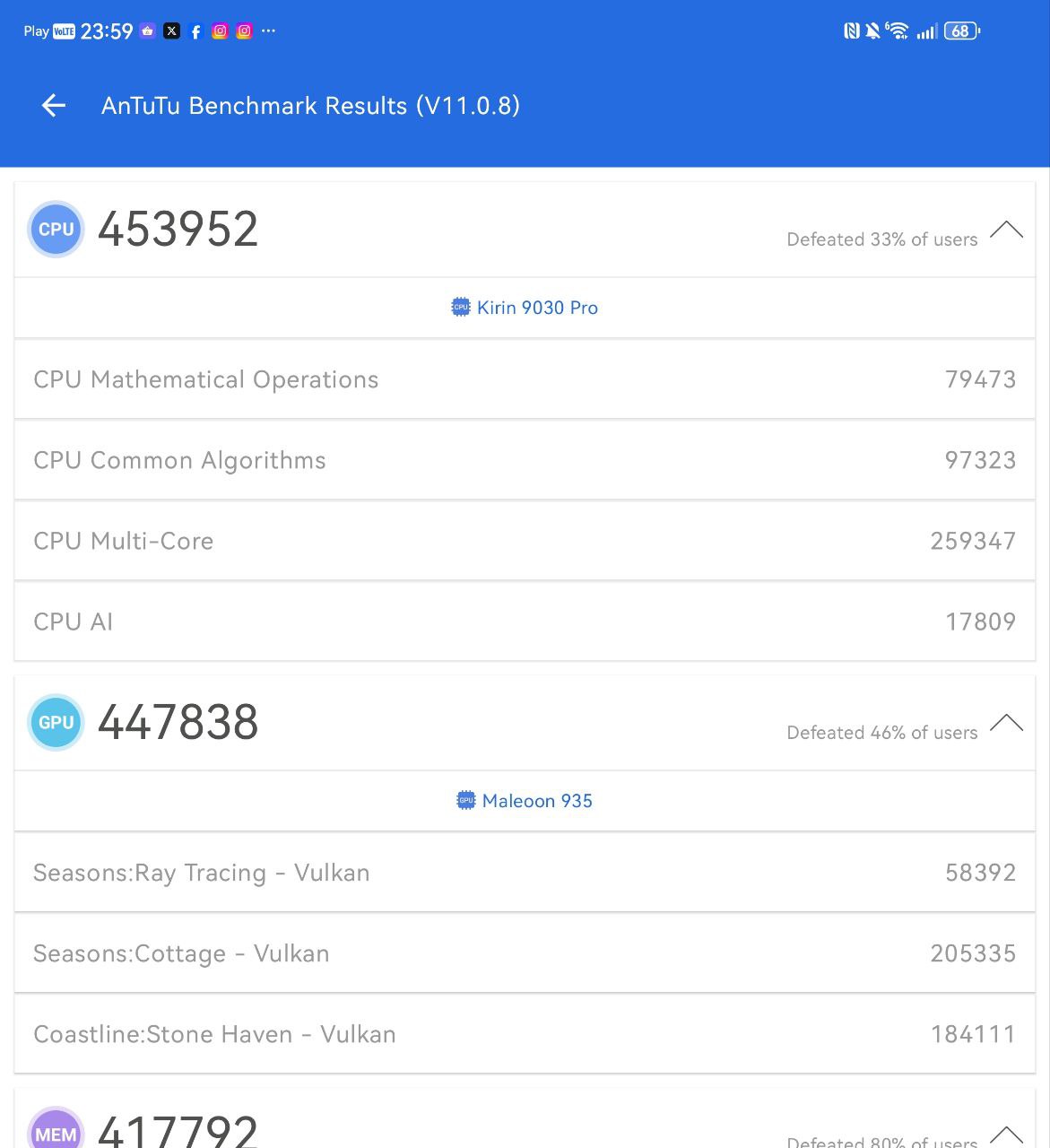
Task: Tap the Wi-Fi icon in status bar
Action: pyautogui.click(x=897, y=31)
